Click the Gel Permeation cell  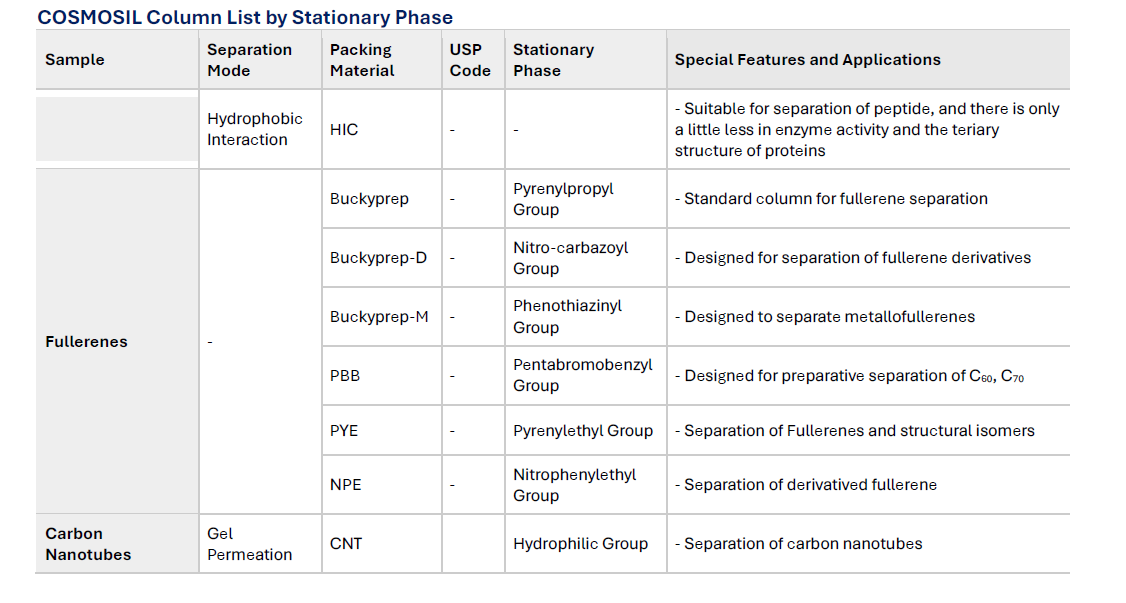(249, 544)
